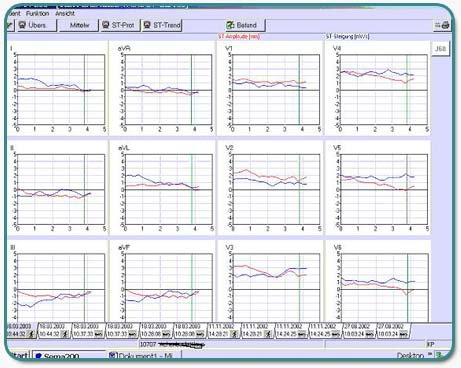Click the aVR trend chart
This screenshot has width=461, height=368.
coord(168,90)
